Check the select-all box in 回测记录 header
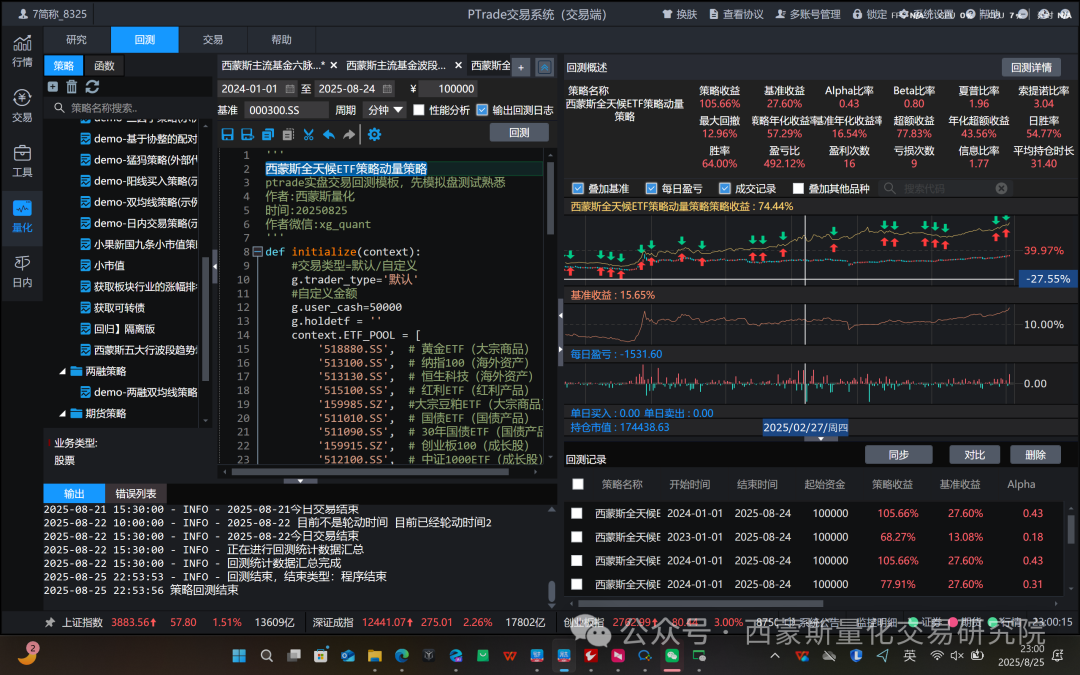The width and height of the screenshot is (1080, 675). 578,484
